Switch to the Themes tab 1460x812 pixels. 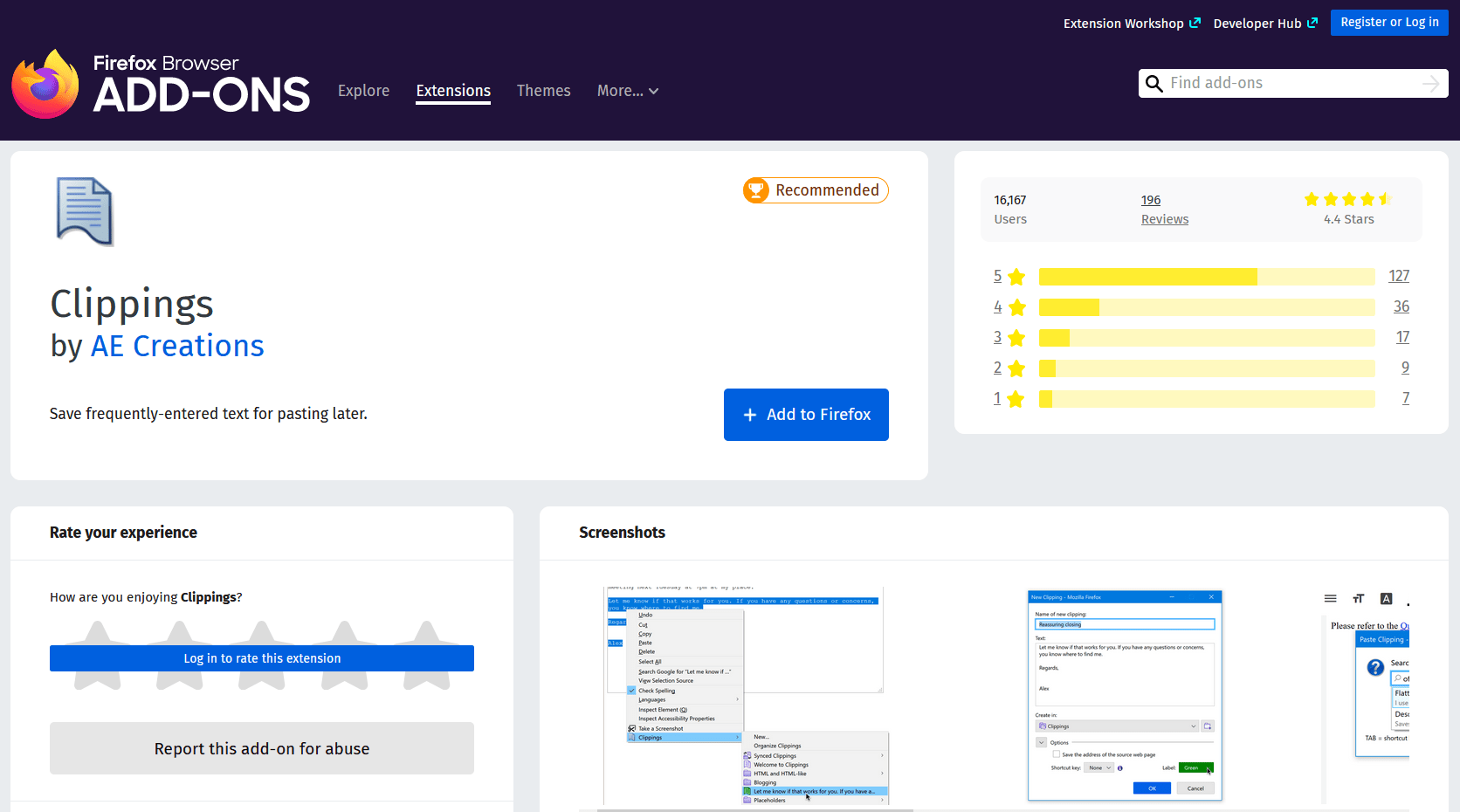(x=543, y=91)
